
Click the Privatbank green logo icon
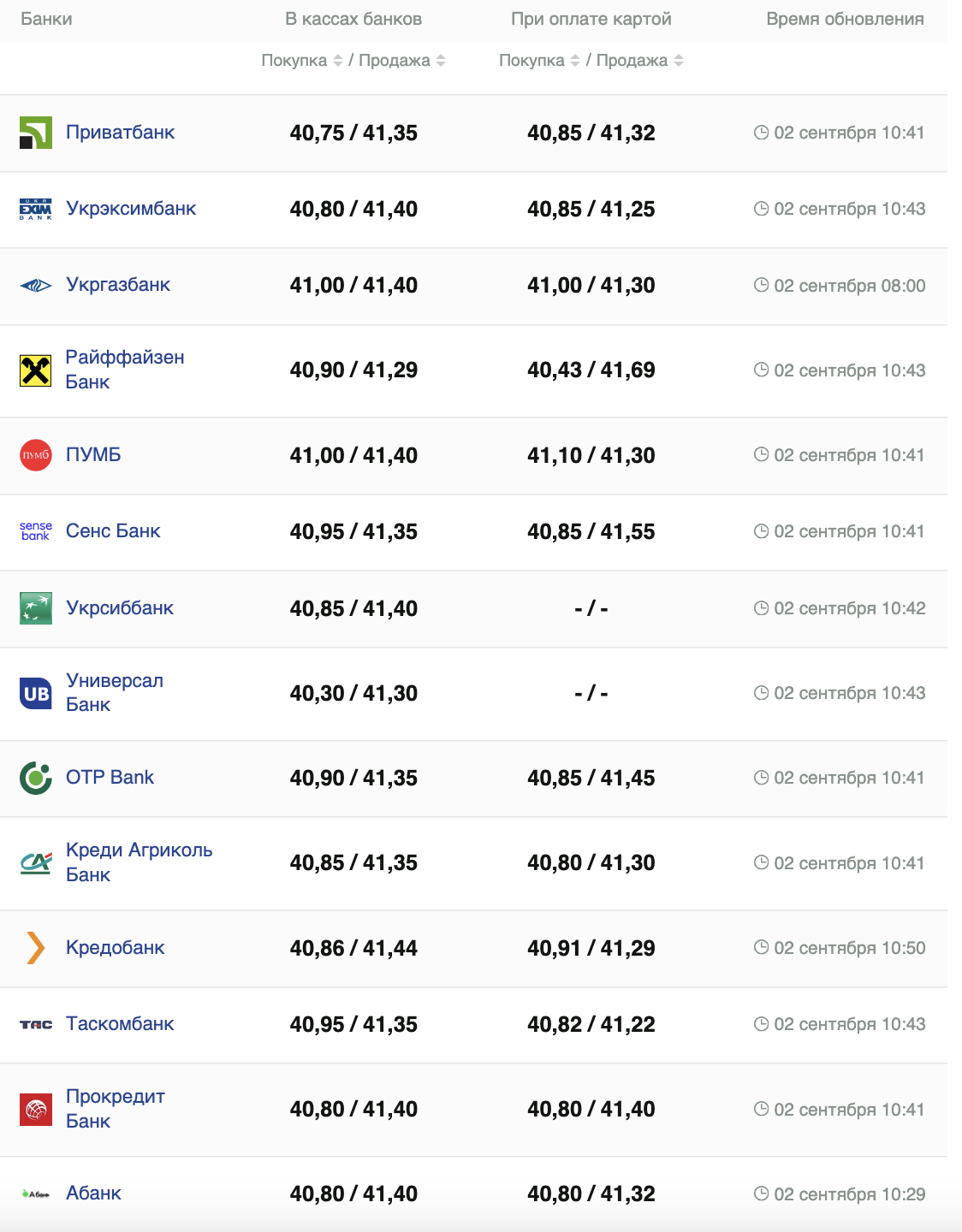pyautogui.click(x=36, y=133)
